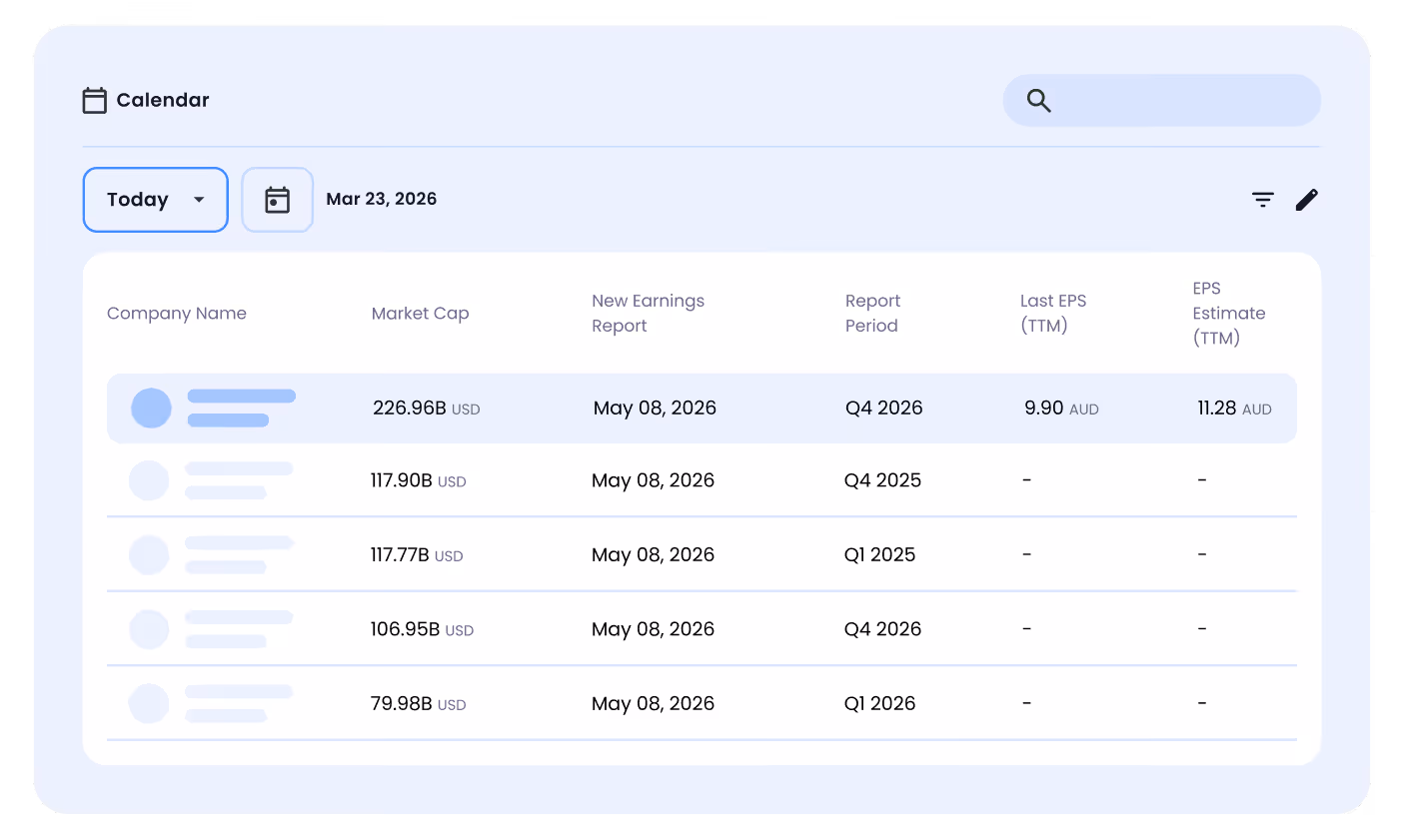
Task: Click May 08, 2026 in 226.96B row
Action: [x=655, y=408]
